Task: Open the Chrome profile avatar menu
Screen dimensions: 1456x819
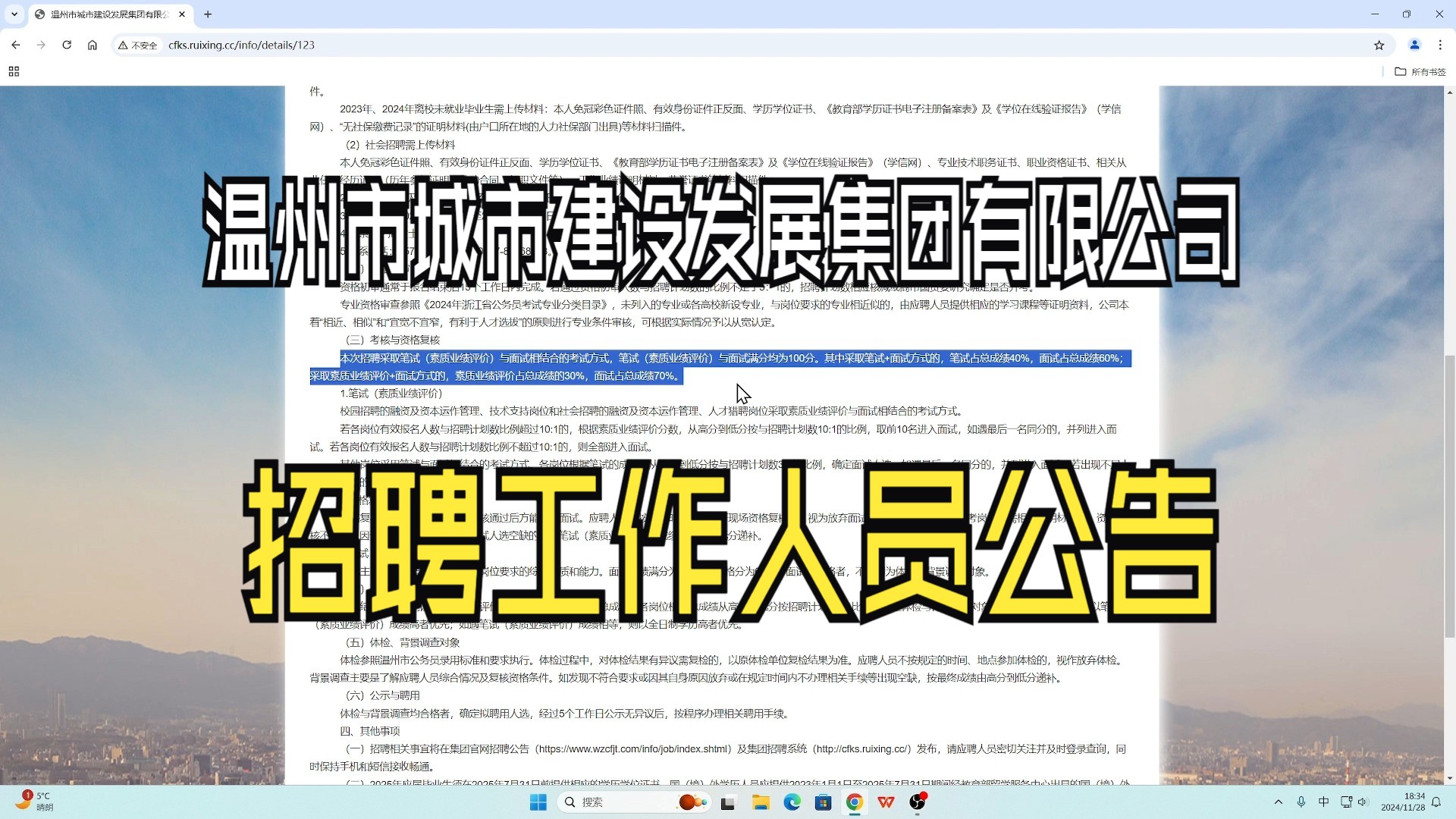Action: coord(1414,45)
